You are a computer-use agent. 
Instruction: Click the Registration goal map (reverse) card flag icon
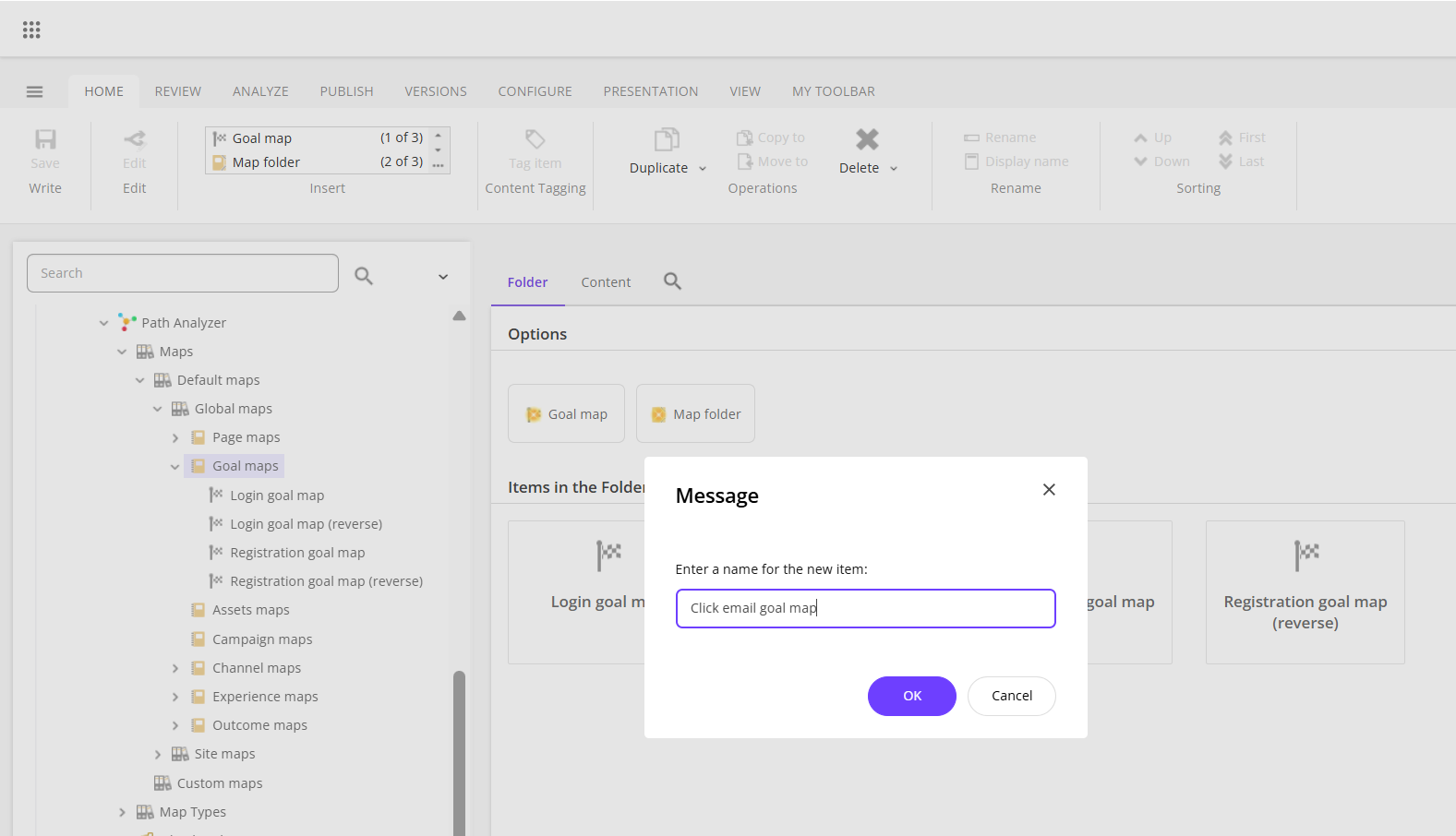1306,555
